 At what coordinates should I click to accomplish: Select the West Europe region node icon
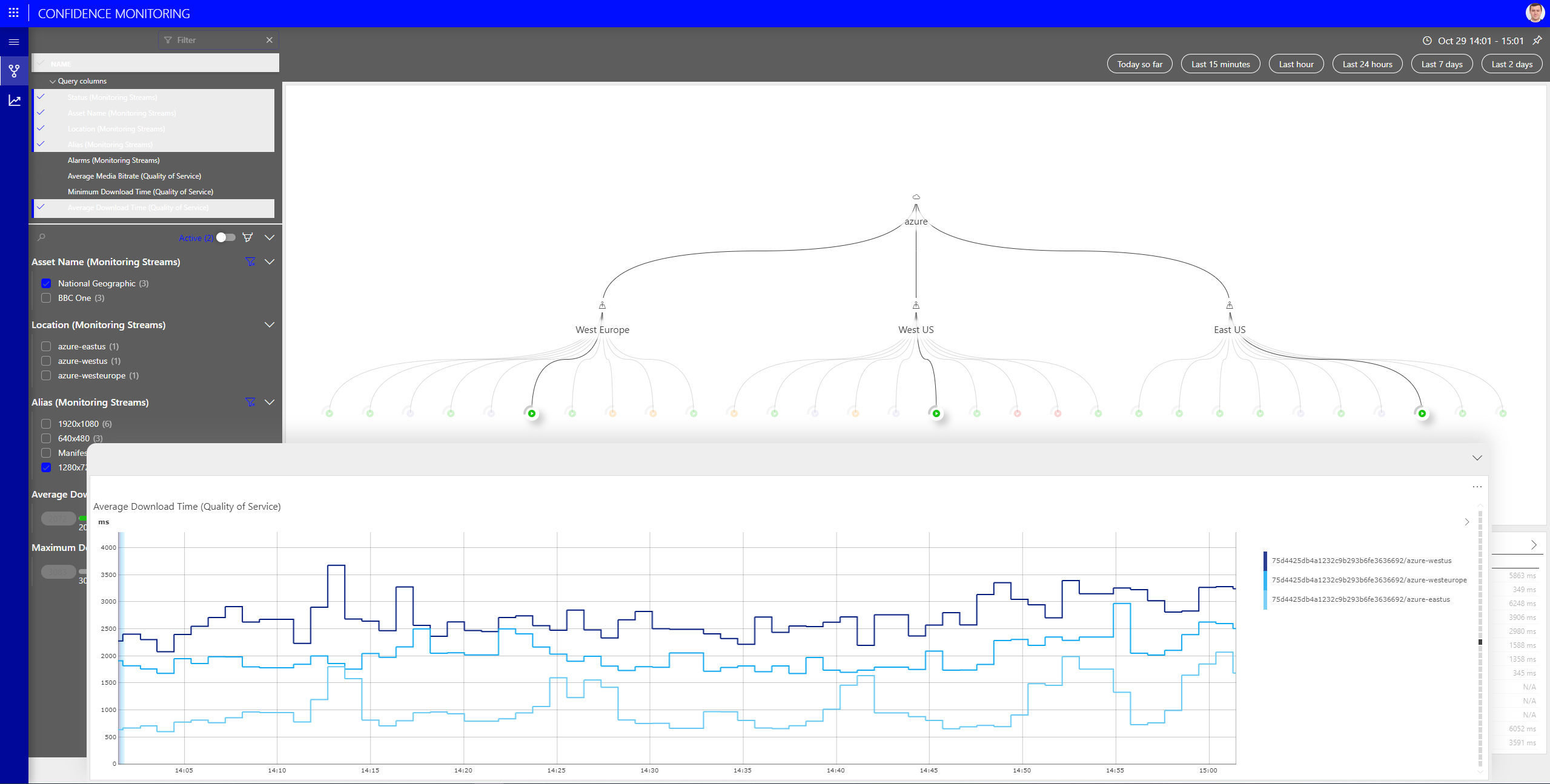click(x=602, y=305)
